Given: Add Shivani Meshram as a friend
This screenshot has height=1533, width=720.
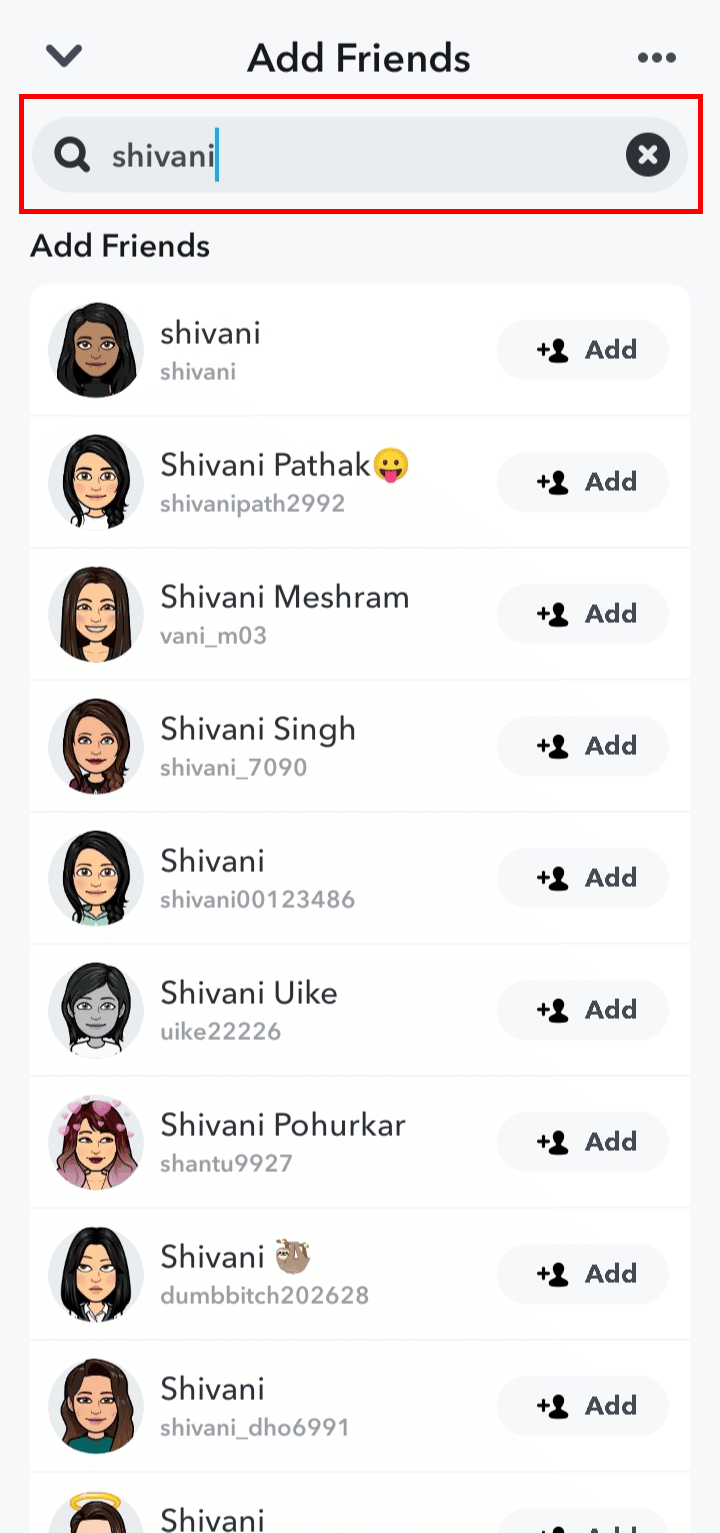Looking at the screenshot, I should pos(583,614).
